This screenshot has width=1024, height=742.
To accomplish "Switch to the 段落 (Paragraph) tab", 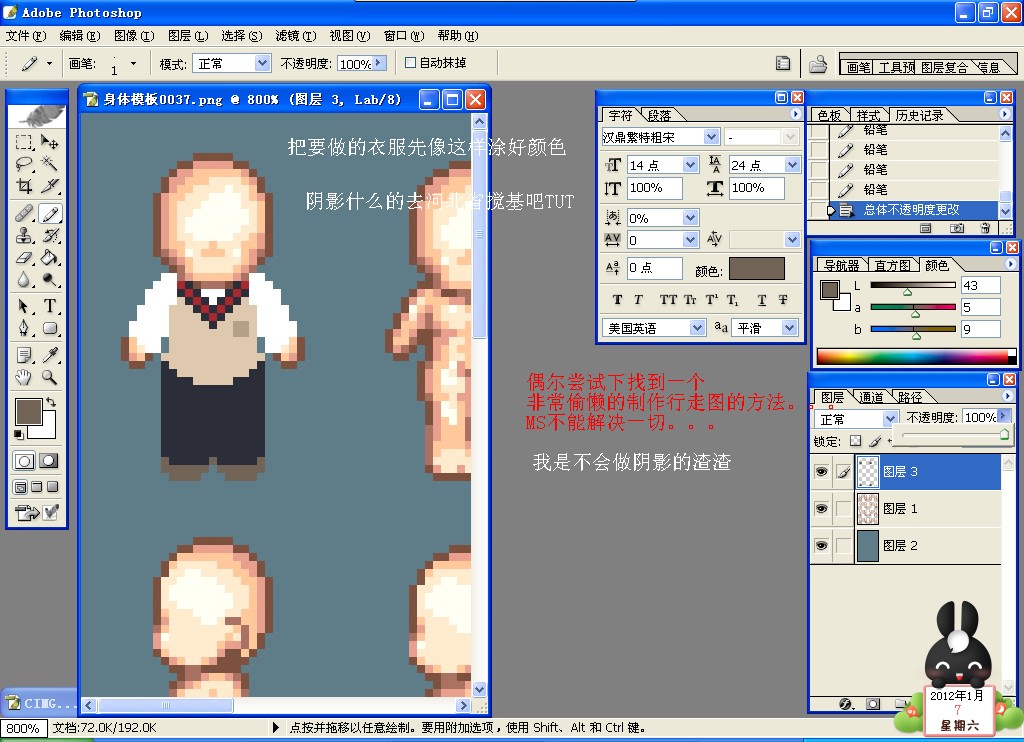I will click(660, 116).
